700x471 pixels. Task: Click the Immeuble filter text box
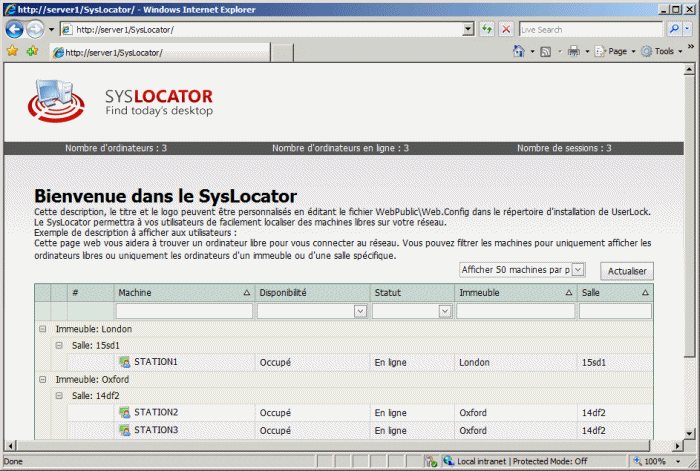click(x=516, y=311)
